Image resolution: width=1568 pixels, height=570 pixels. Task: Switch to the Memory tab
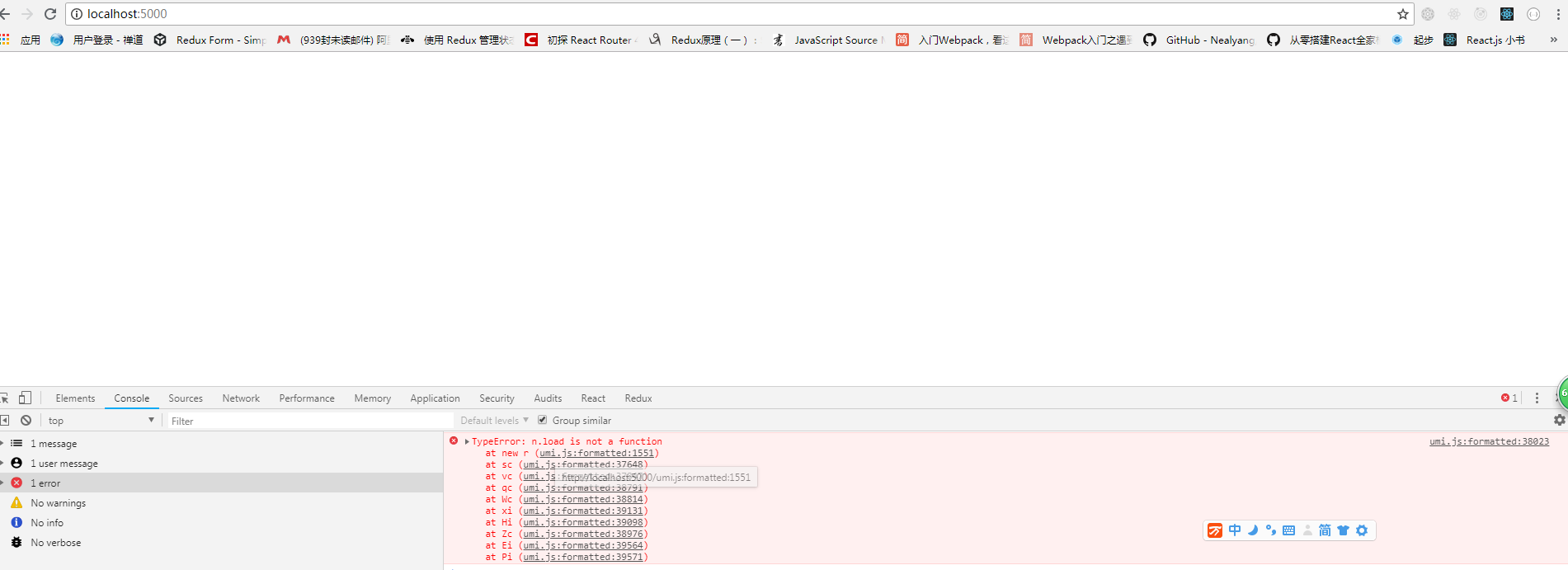click(373, 398)
